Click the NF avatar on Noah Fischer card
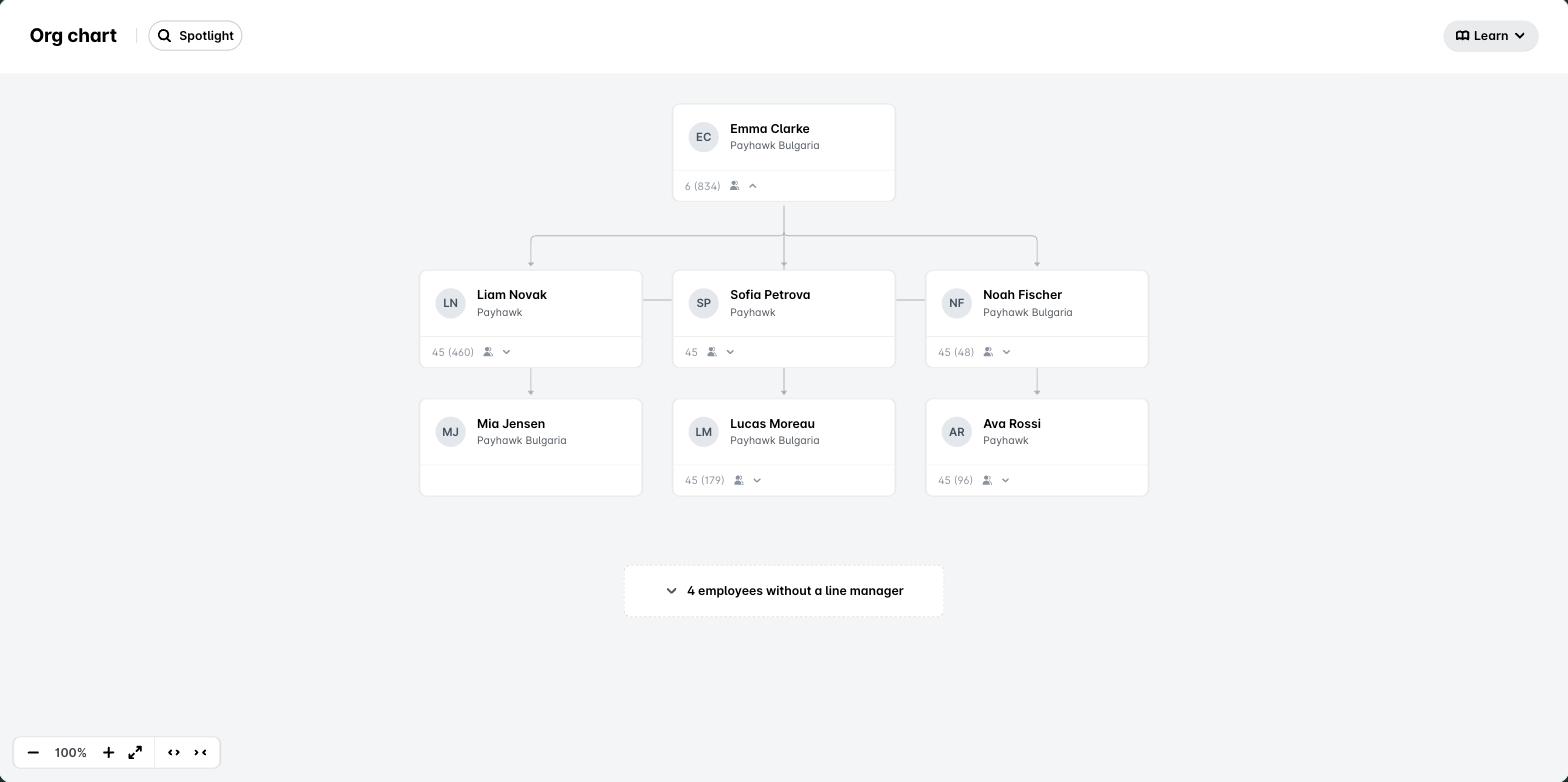Viewport: 1568px width, 782px height. tap(957, 303)
